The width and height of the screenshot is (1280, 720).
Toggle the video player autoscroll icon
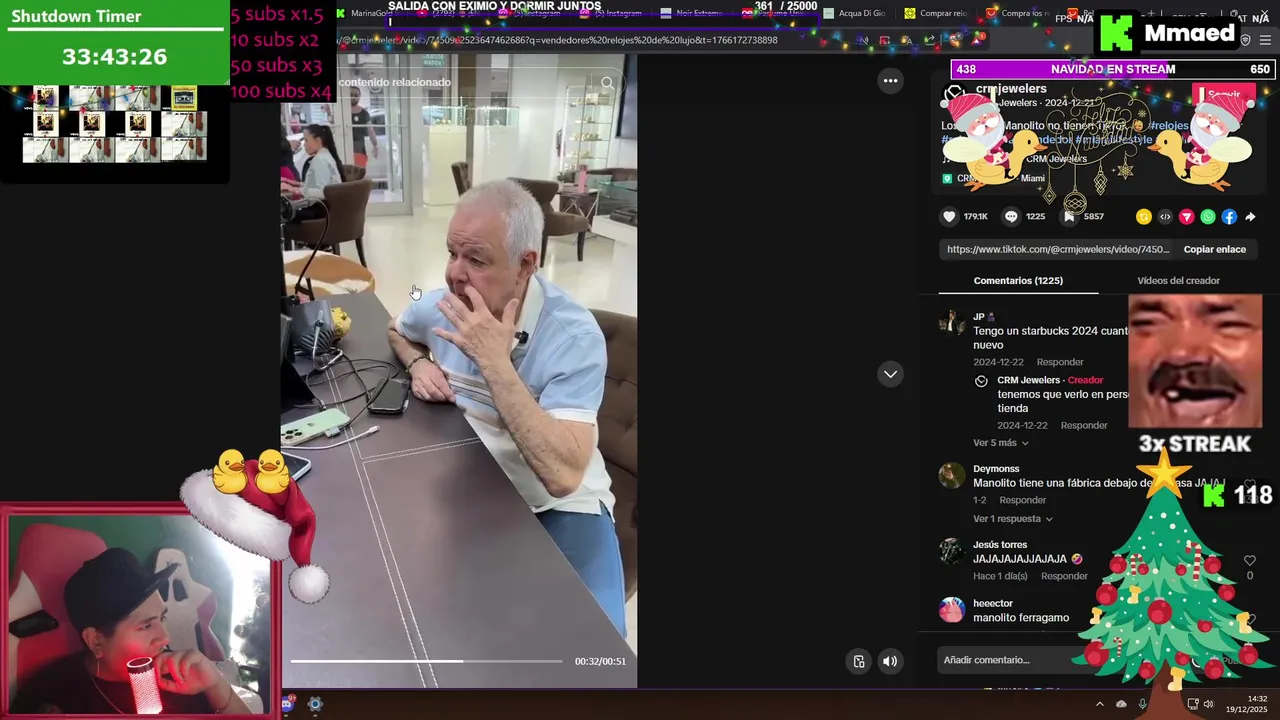859,661
